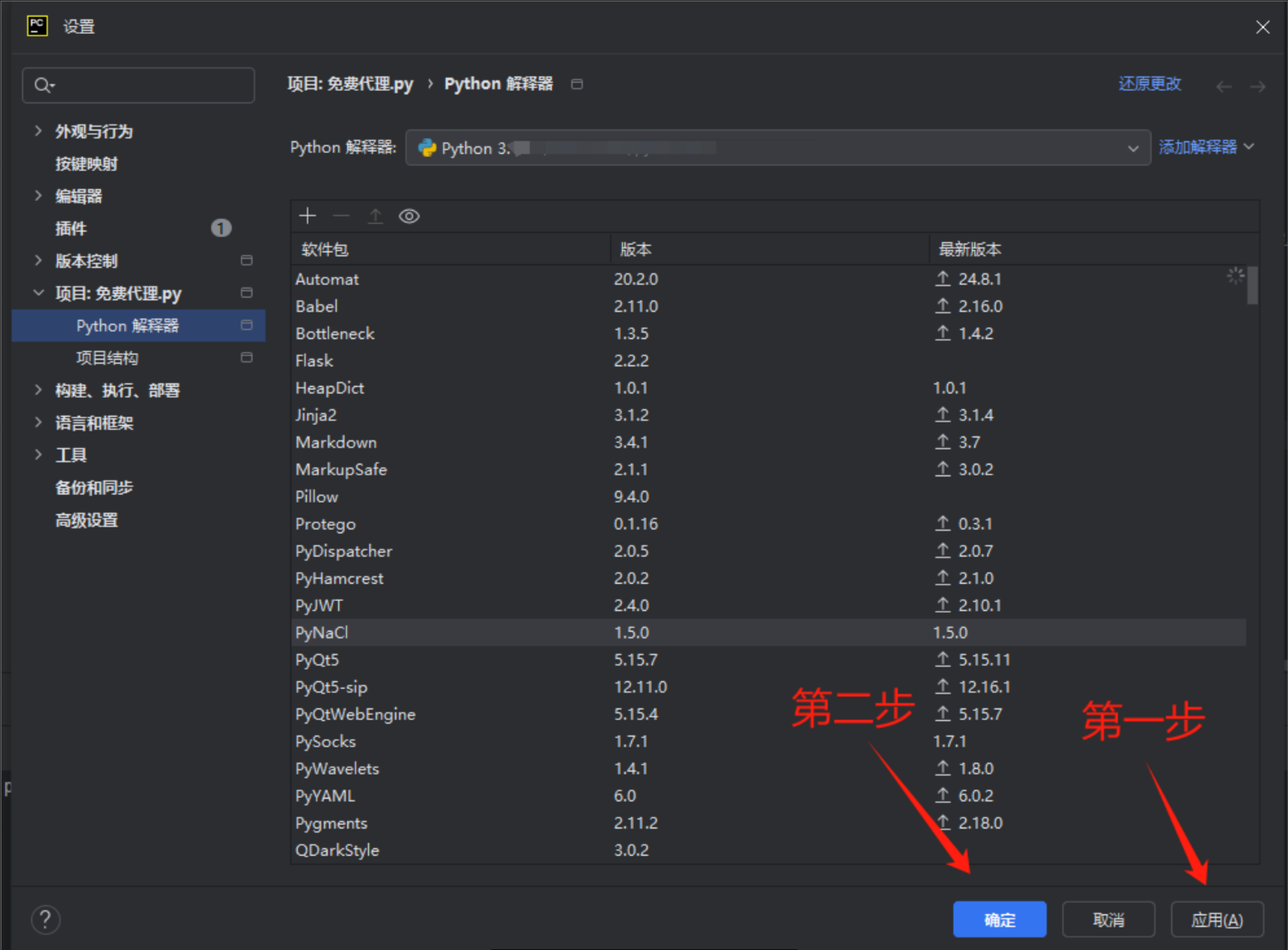1288x950 pixels.
Task: Select the Pygments package row
Action: [x=769, y=823]
